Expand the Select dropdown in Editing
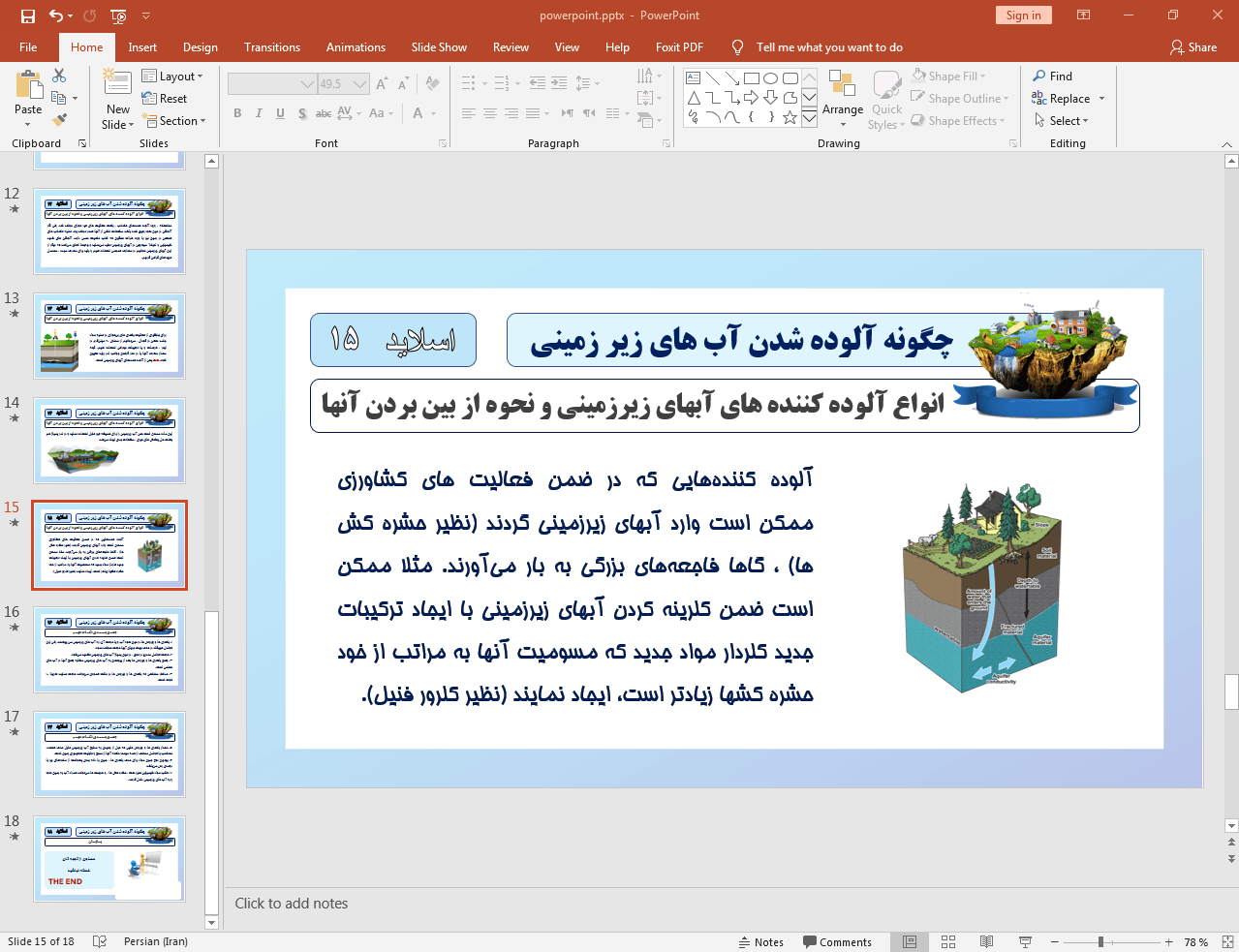Image resolution: width=1239 pixels, height=952 pixels. (x=1061, y=121)
